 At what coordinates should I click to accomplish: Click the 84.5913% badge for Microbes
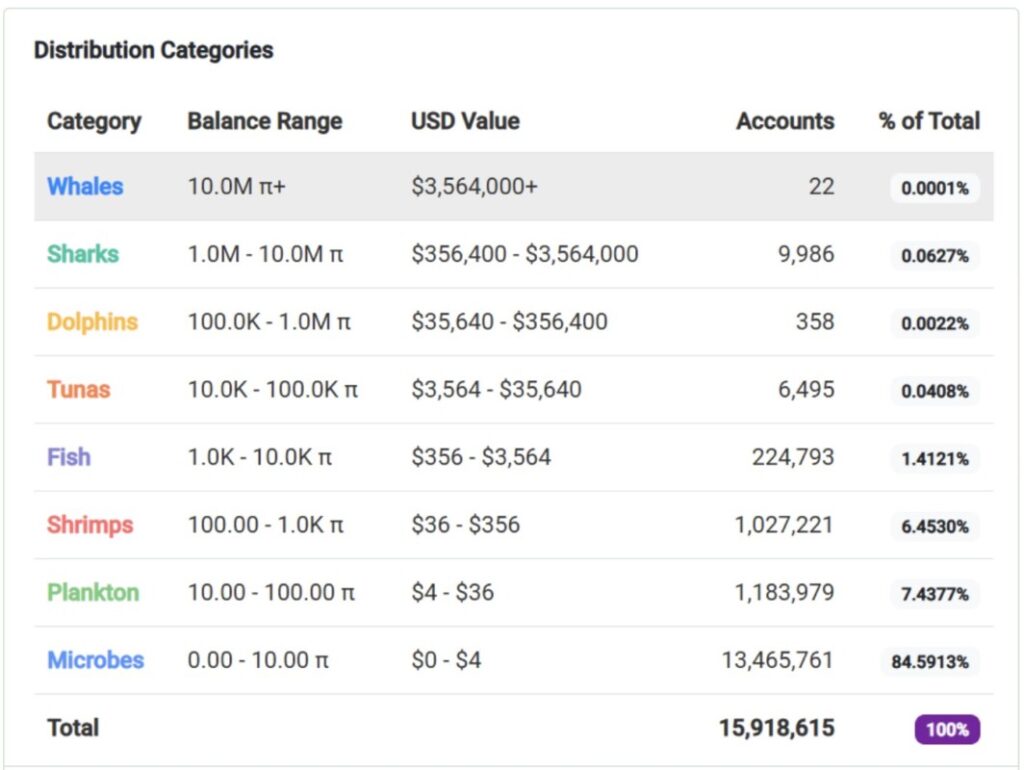click(929, 662)
